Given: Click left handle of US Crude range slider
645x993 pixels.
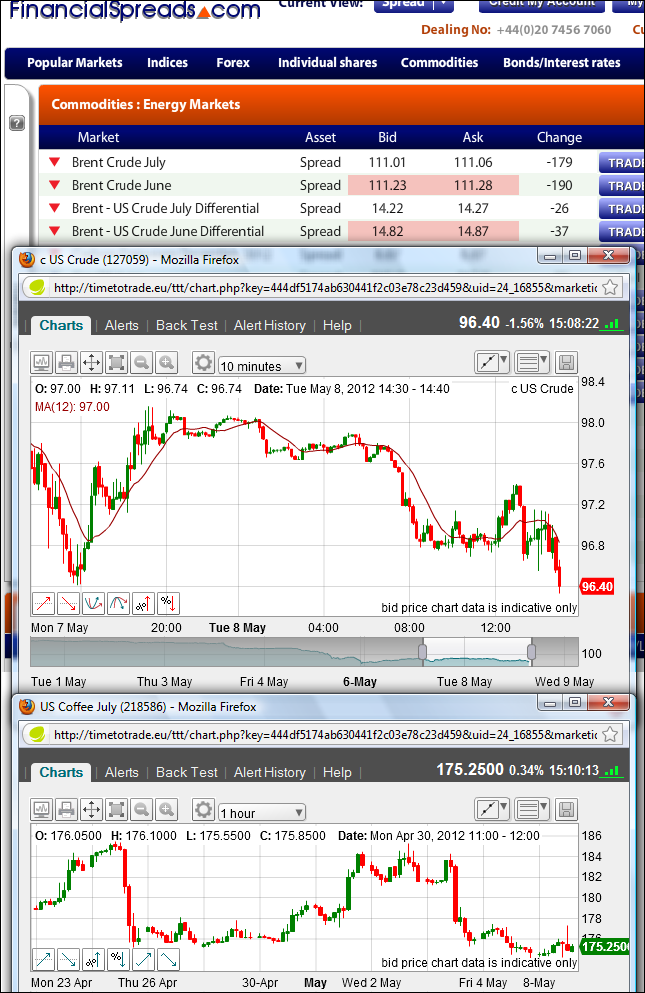Looking at the screenshot, I should pyautogui.click(x=423, y=652).
